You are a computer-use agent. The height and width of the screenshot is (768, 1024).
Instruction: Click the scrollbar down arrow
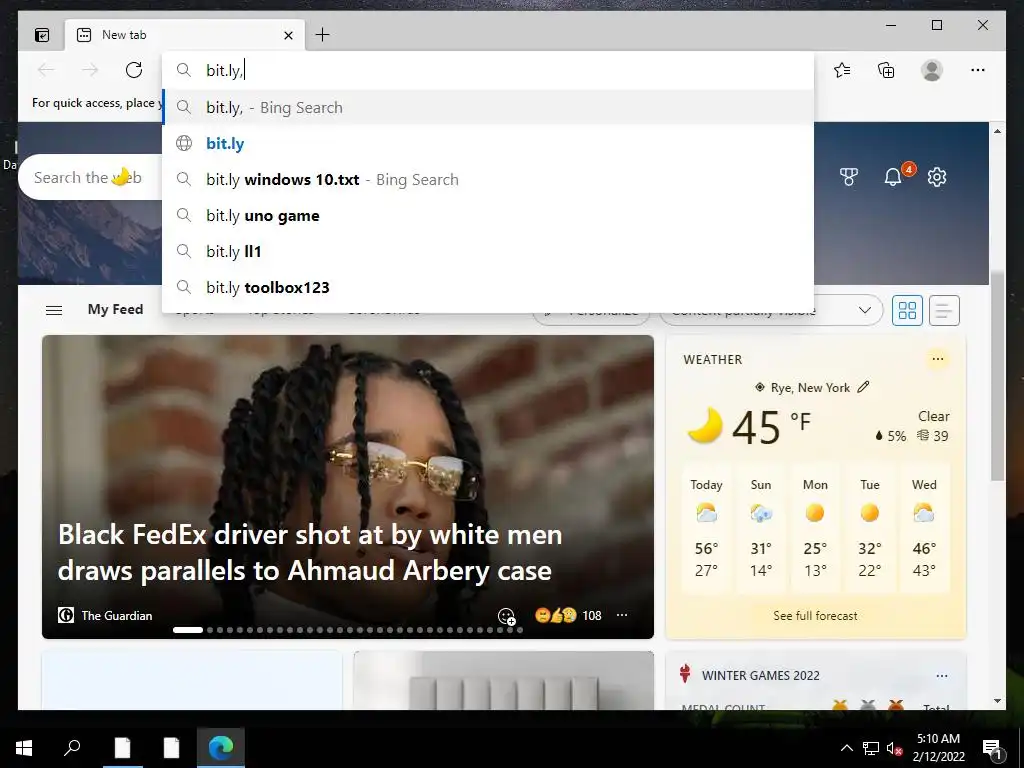997,701
